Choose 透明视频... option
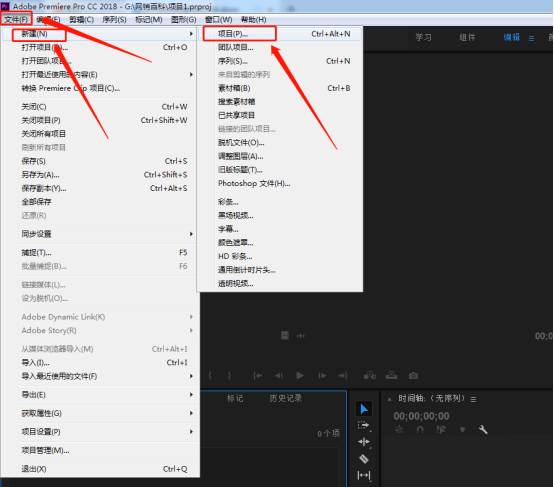The height and width of the screenshot is (487, 554). click(279, 283)
